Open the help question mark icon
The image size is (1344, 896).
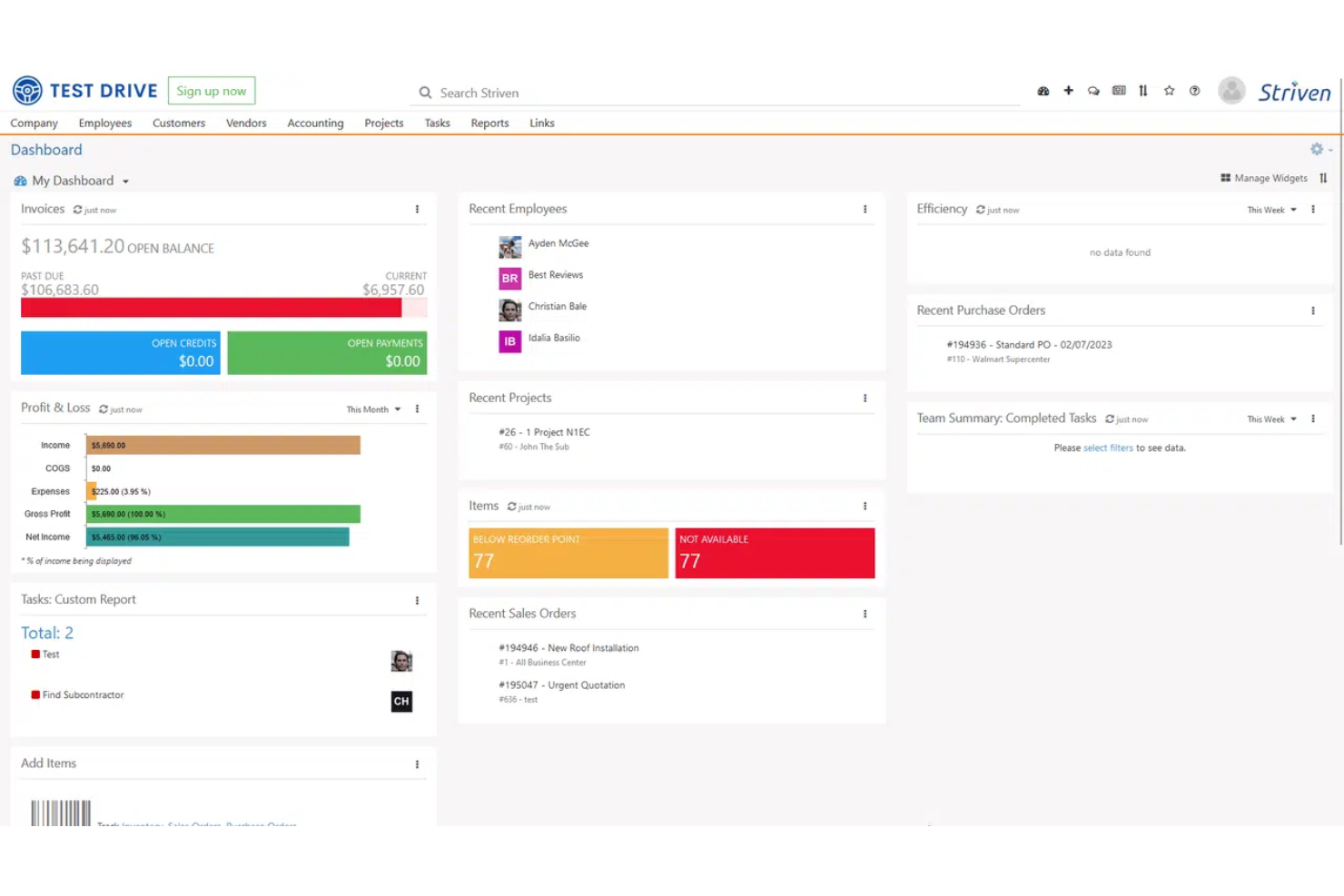[x=1194, y=91]
